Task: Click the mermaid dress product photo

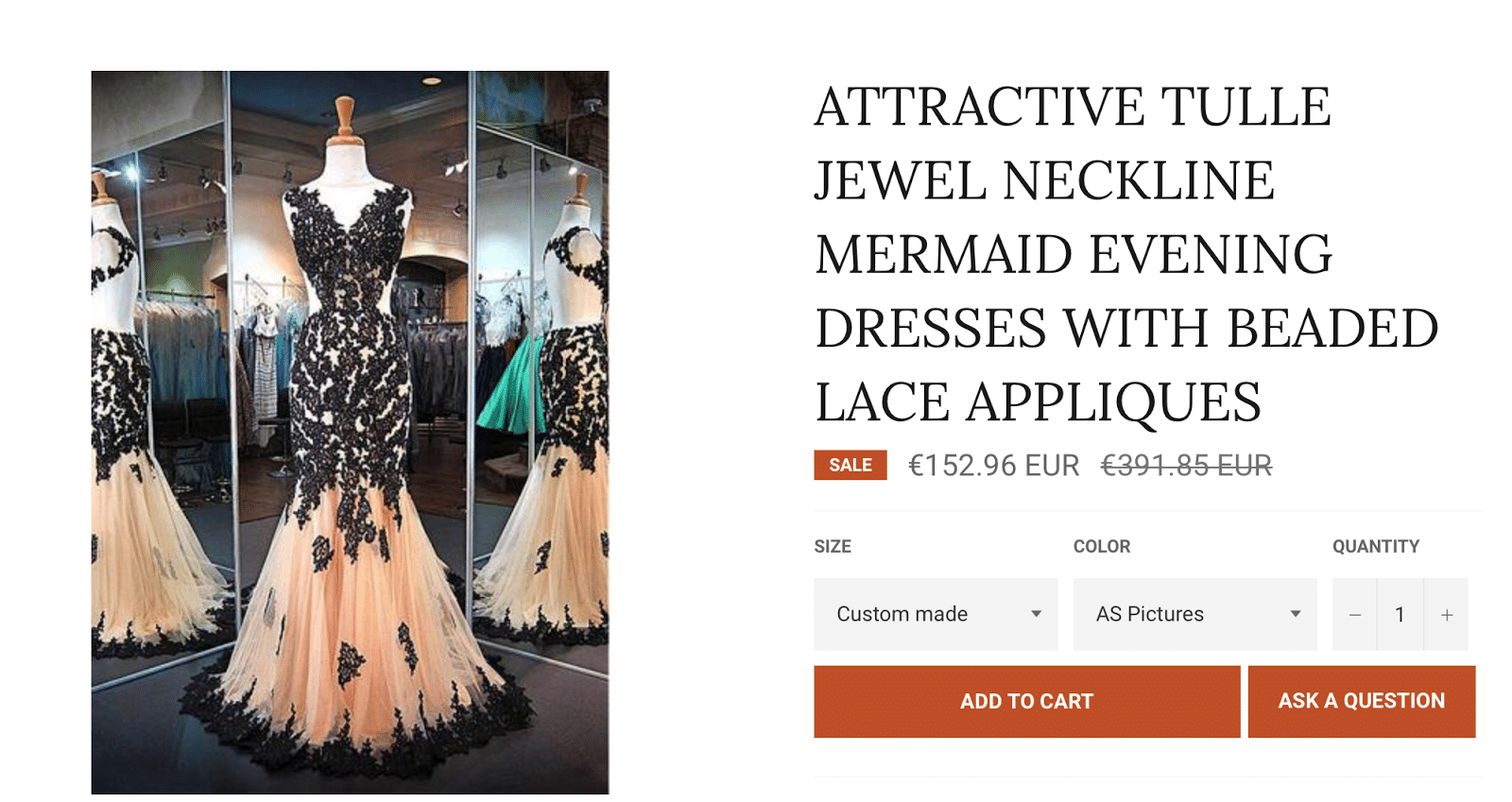Action: (x=350, y=433)
